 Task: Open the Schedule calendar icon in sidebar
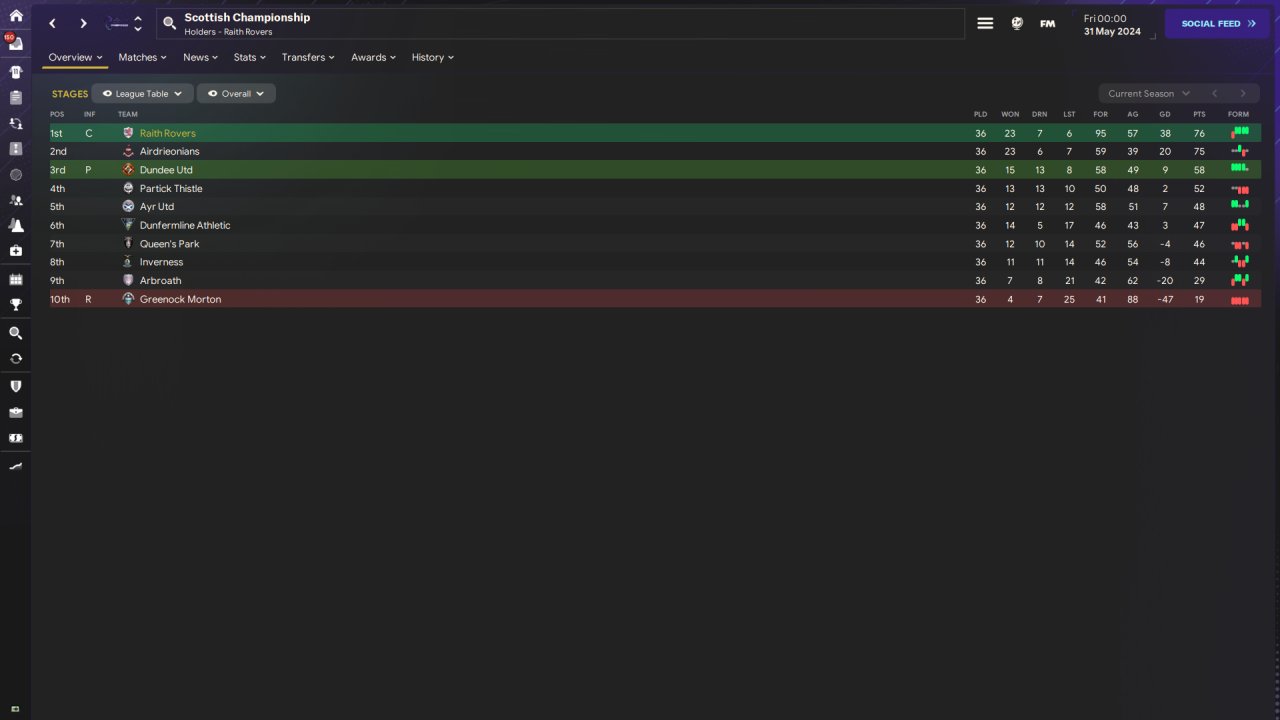tap(15, 280)
